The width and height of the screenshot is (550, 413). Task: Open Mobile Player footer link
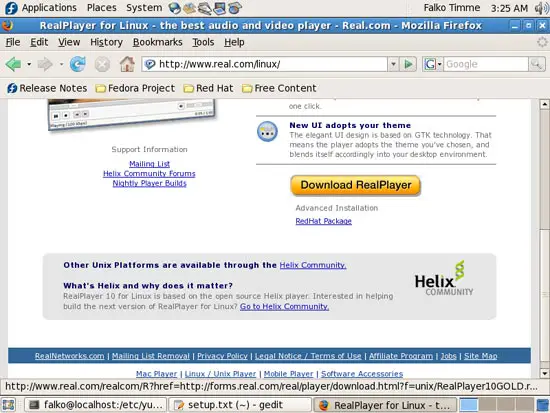(x=288, y=374)
